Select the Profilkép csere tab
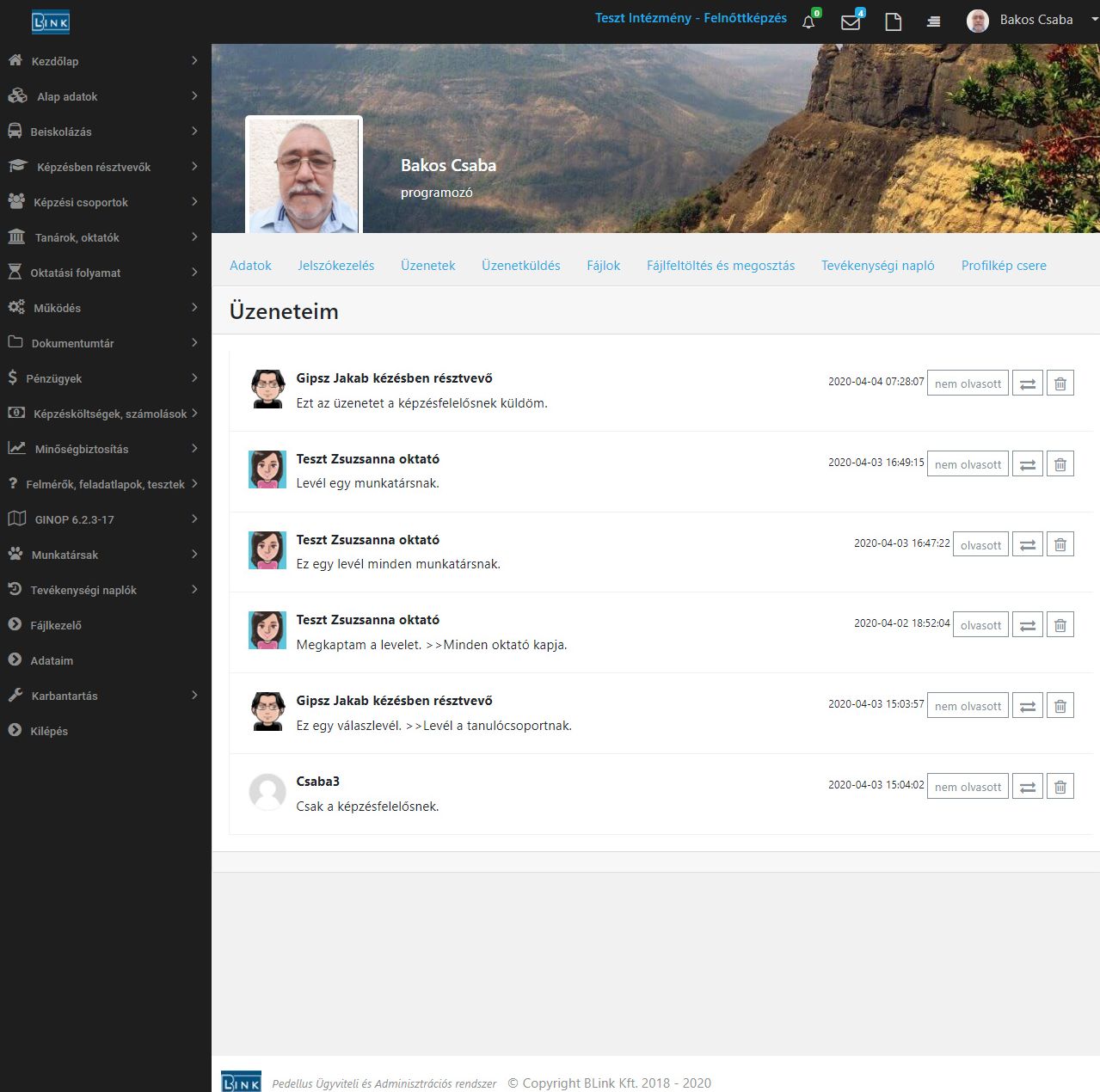This screenshot has height=1092, width=1100. [1004, 266]
